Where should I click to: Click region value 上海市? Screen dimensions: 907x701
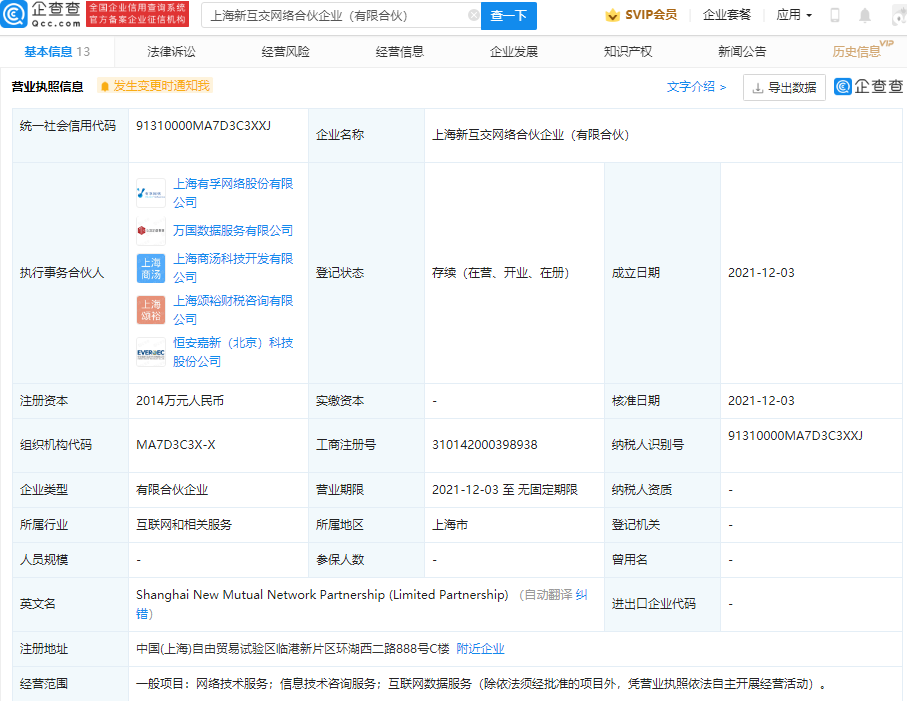pos(450,525)
